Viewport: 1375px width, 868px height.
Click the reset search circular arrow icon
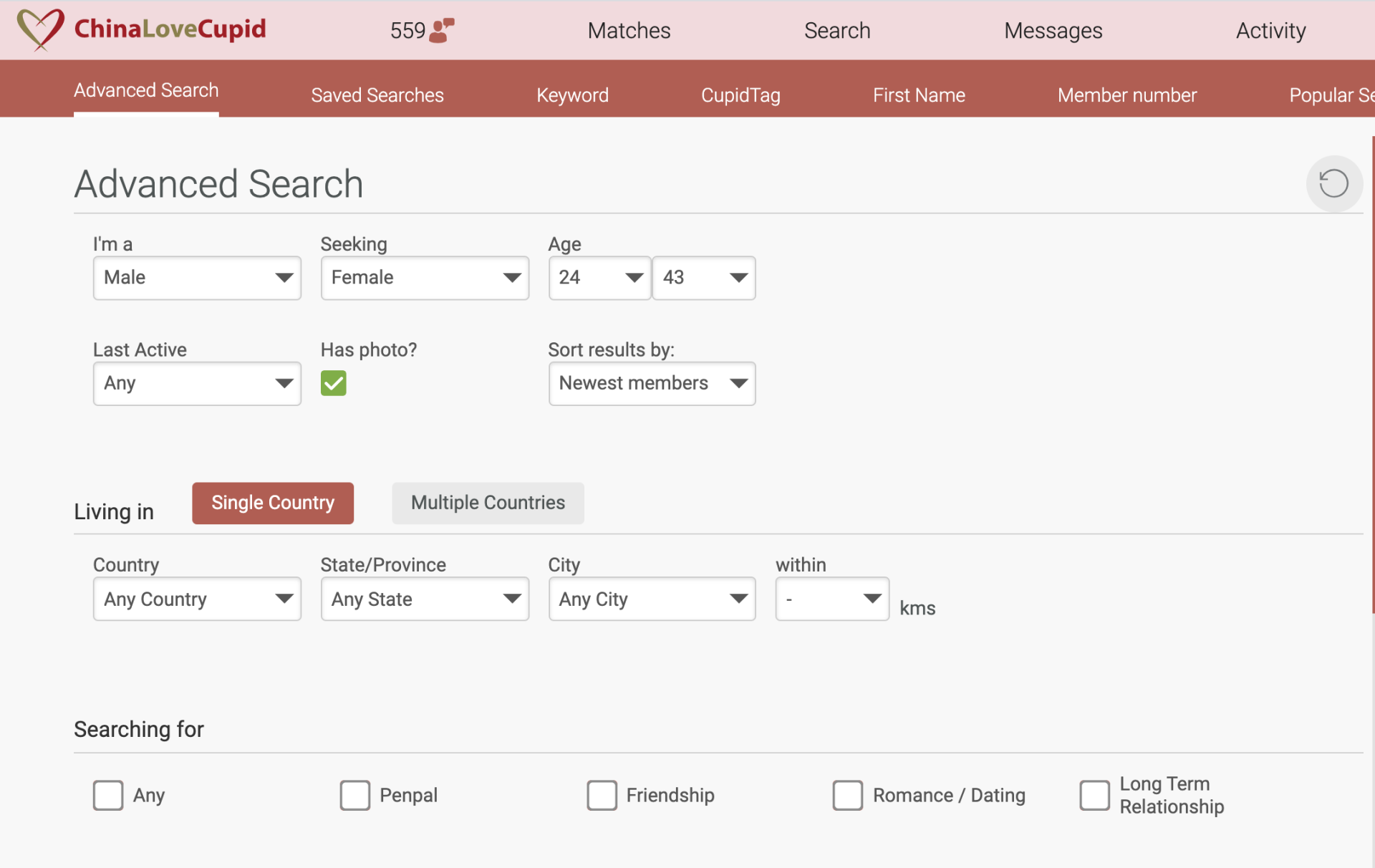[1334, 183]
